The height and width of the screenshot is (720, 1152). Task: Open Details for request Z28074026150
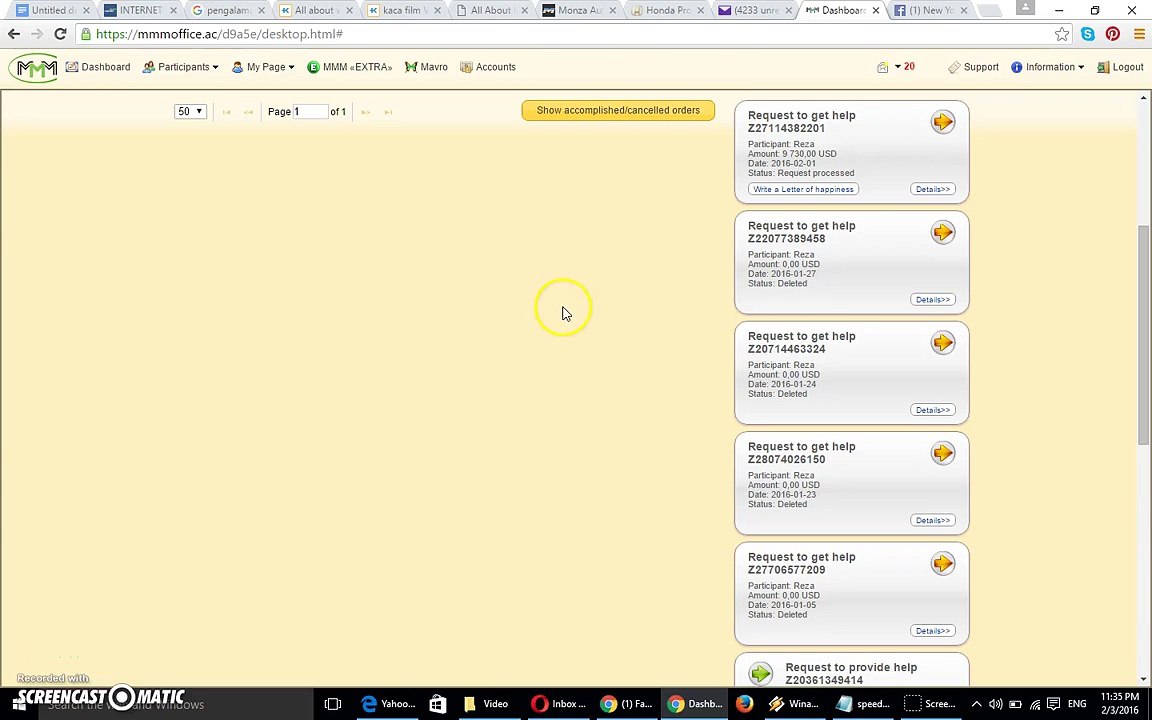pyautogui.click(x=932, y=519)
